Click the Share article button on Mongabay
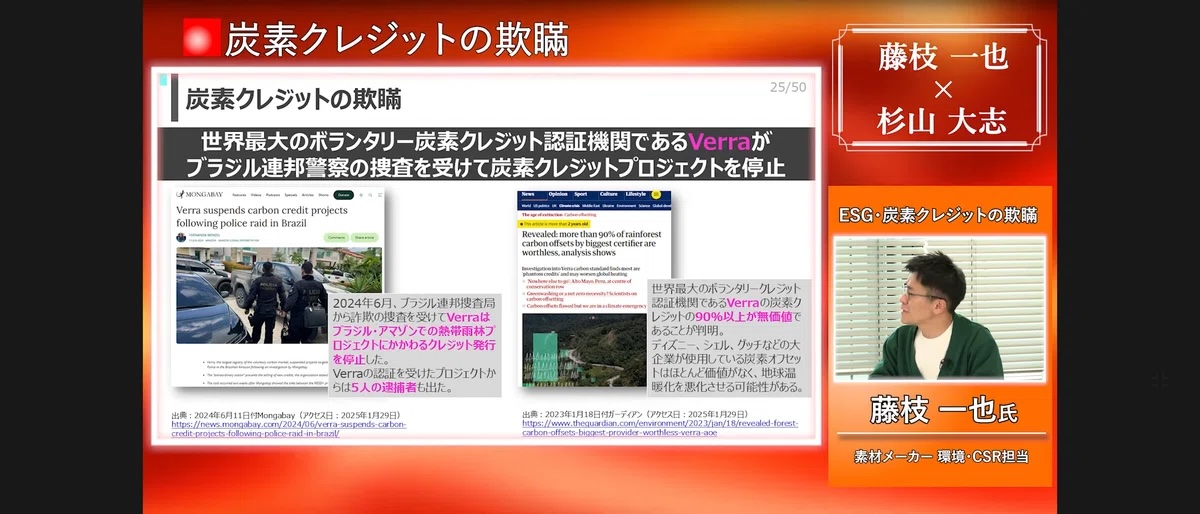Viewport: 1200px width, 514px height. (364, 238)
